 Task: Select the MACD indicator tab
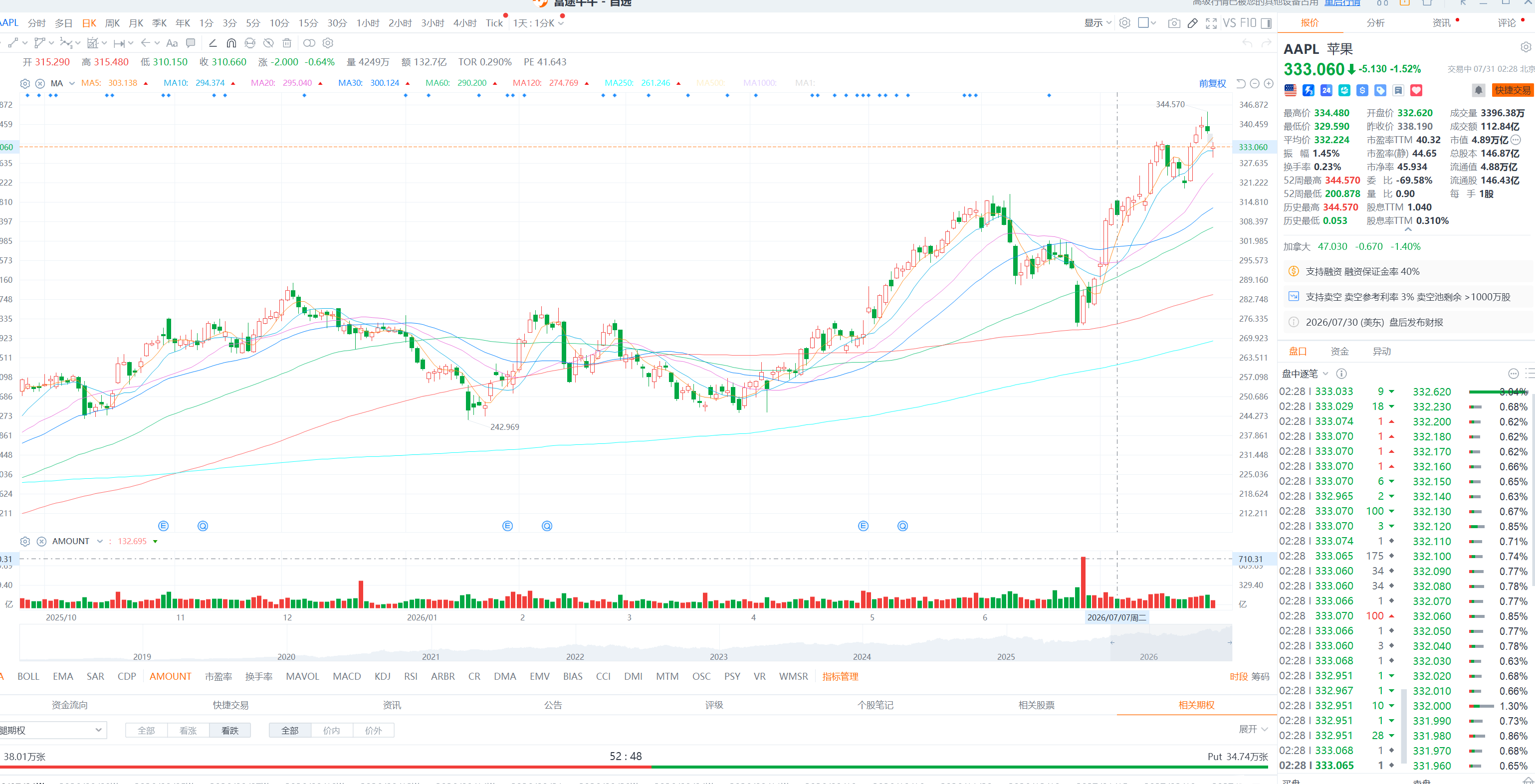[347, 676]
